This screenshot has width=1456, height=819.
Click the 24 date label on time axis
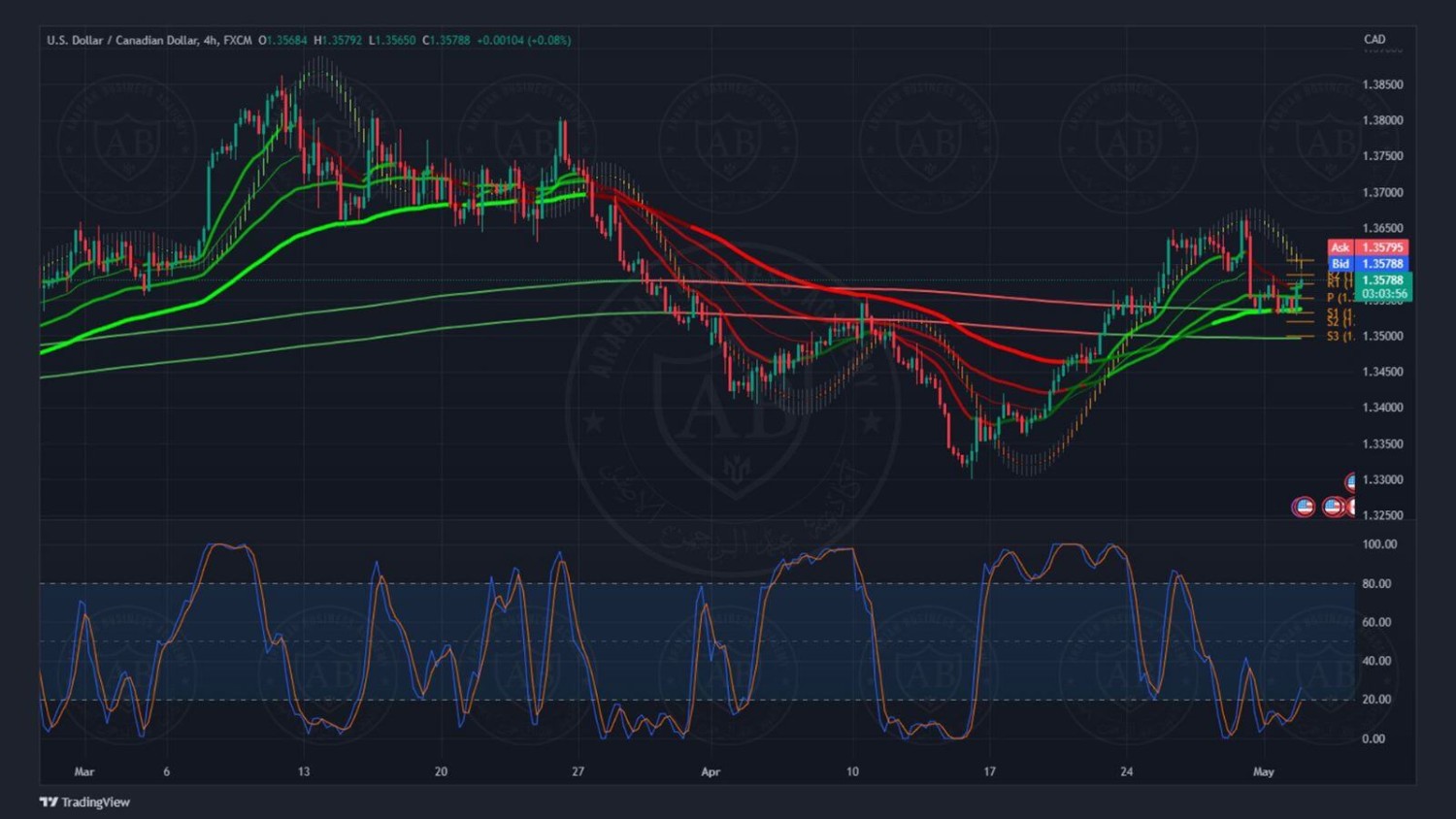[x=1126, y=771]
